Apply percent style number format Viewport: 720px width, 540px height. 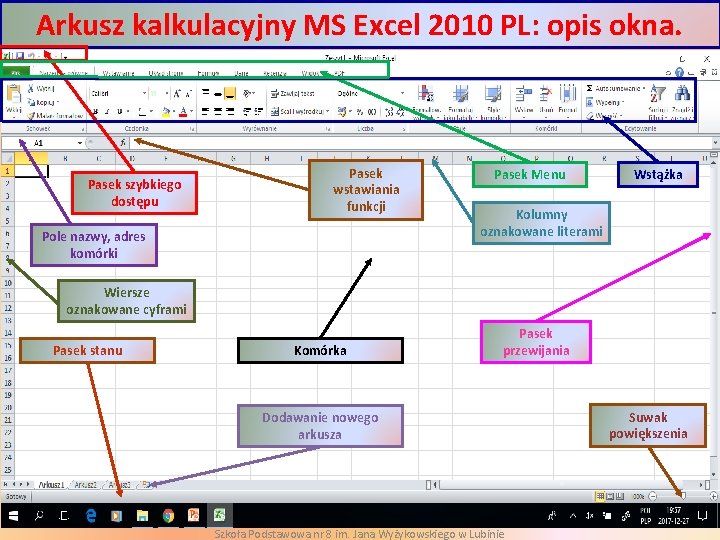[x=360, y=111]
